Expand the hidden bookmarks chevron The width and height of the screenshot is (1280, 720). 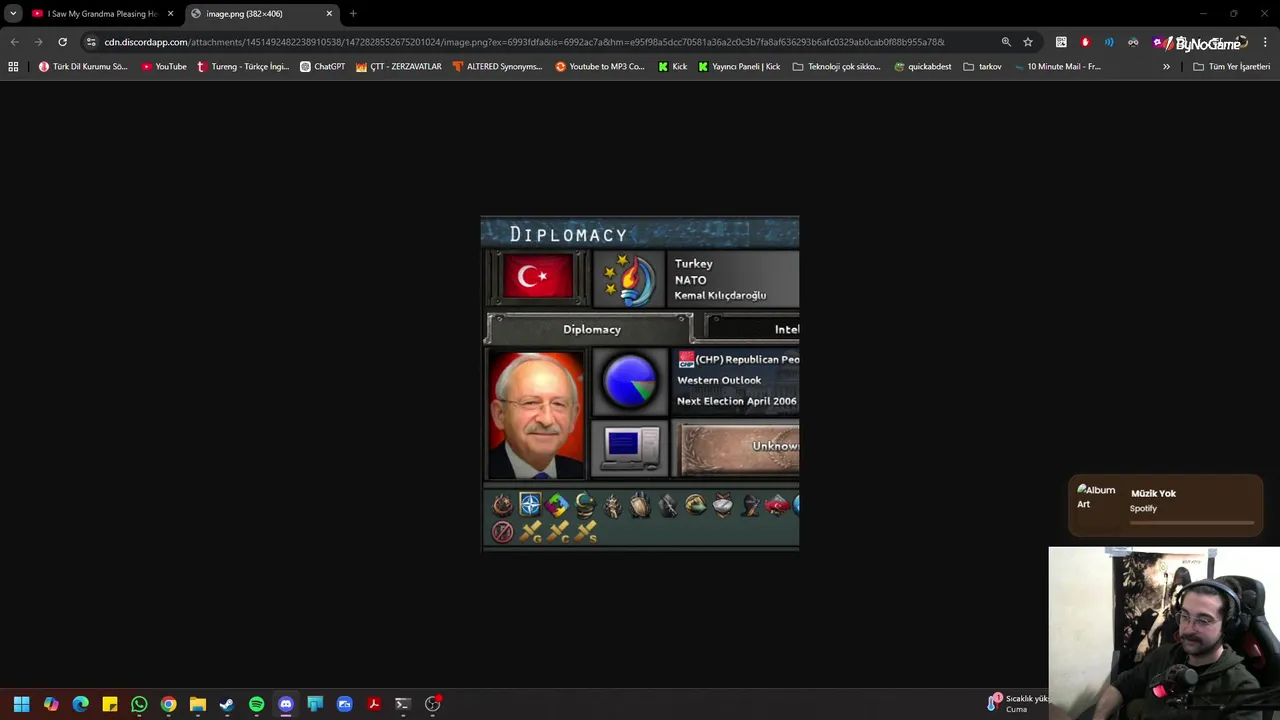point(1166,67)
